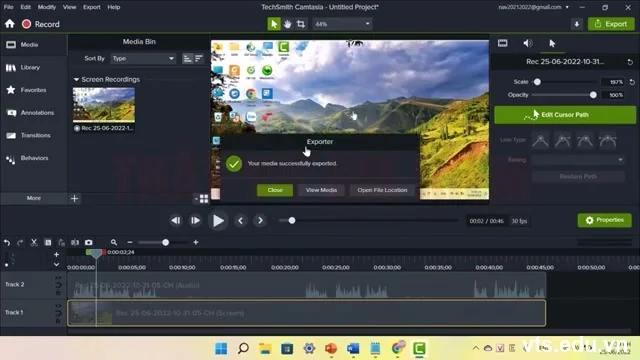Screen dimensions: 640x360
Task: Click View Media in Exporter dialog
Action: 321,190
